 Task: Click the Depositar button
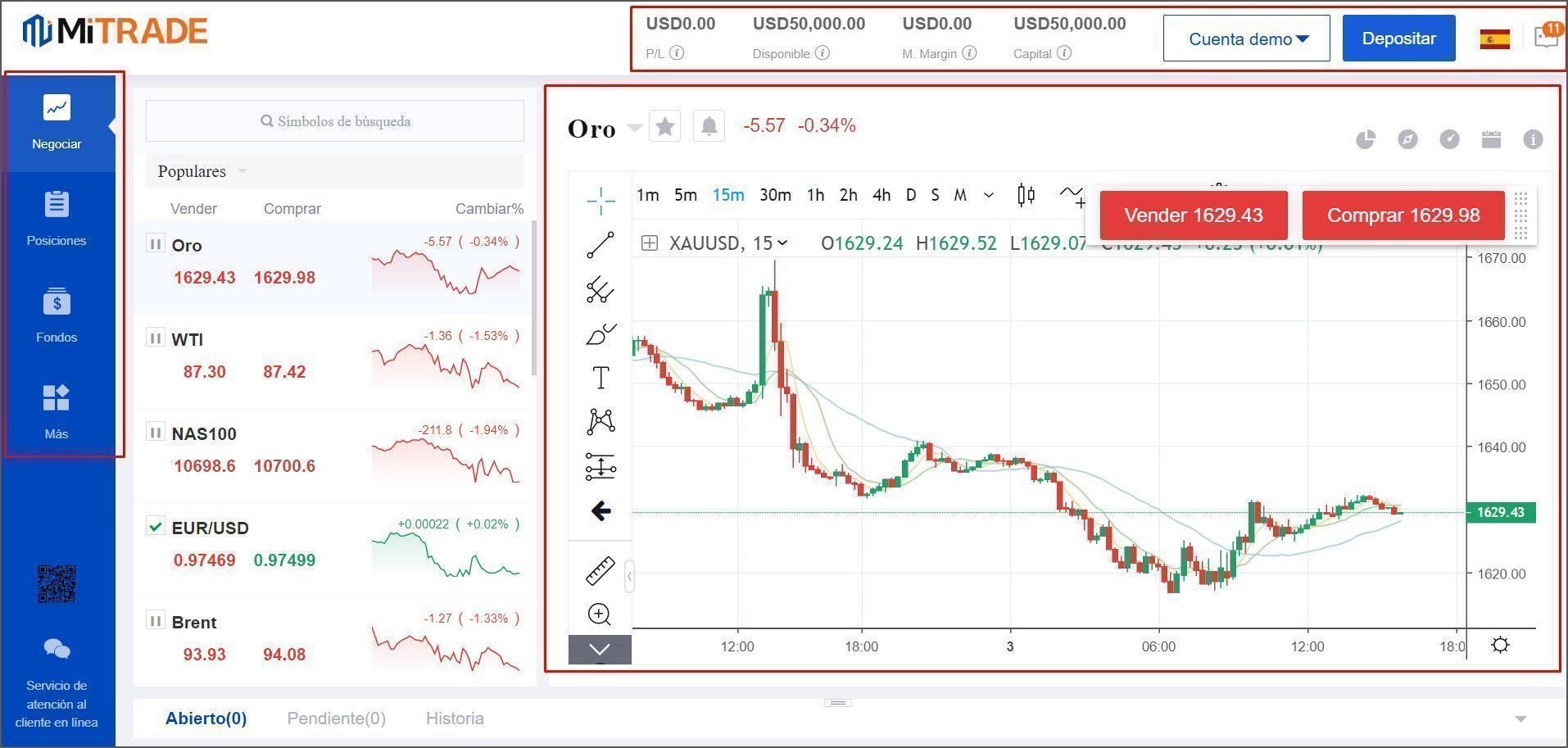1398,39
